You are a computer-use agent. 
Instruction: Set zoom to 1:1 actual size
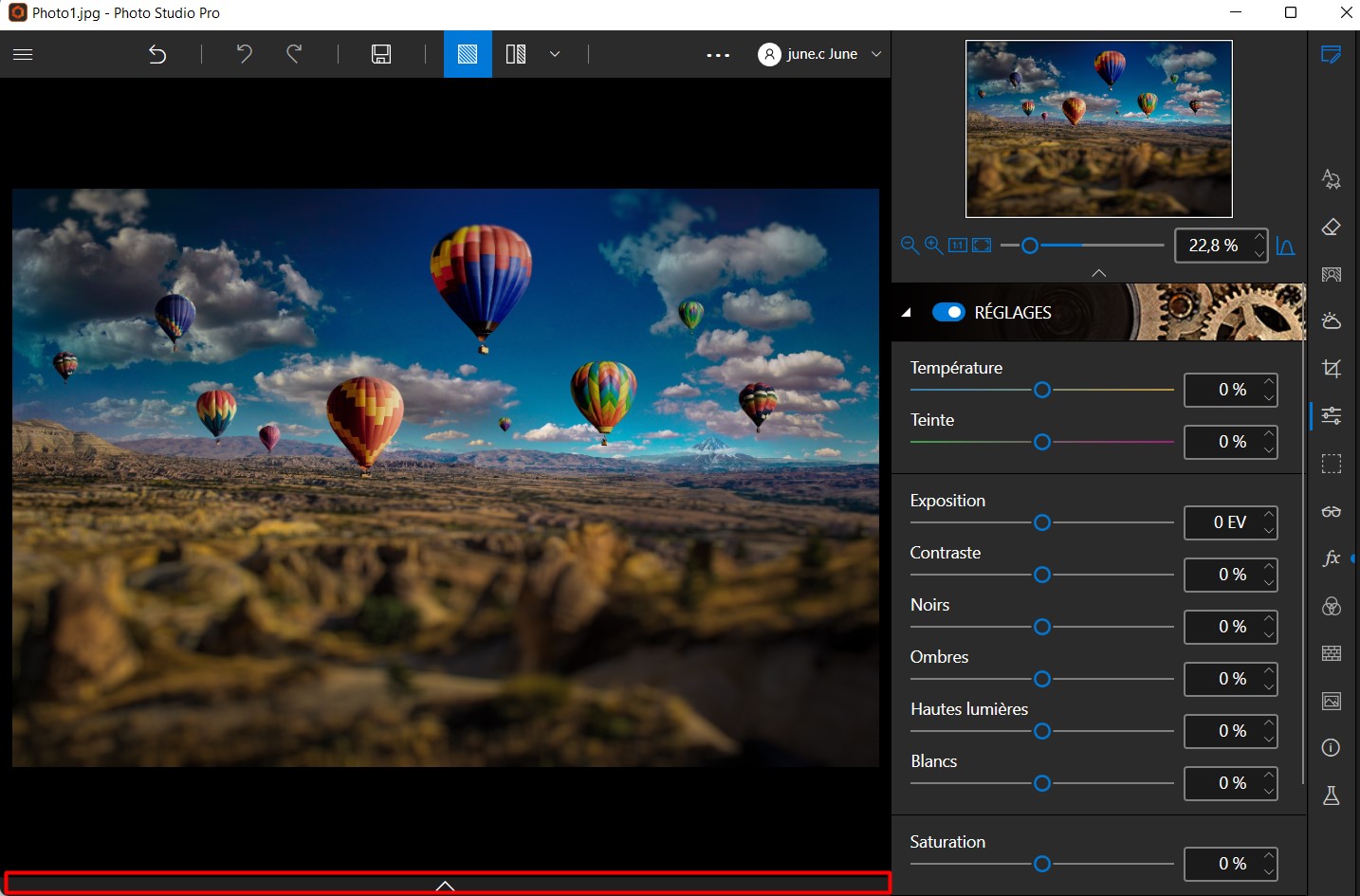pos(958,246)
